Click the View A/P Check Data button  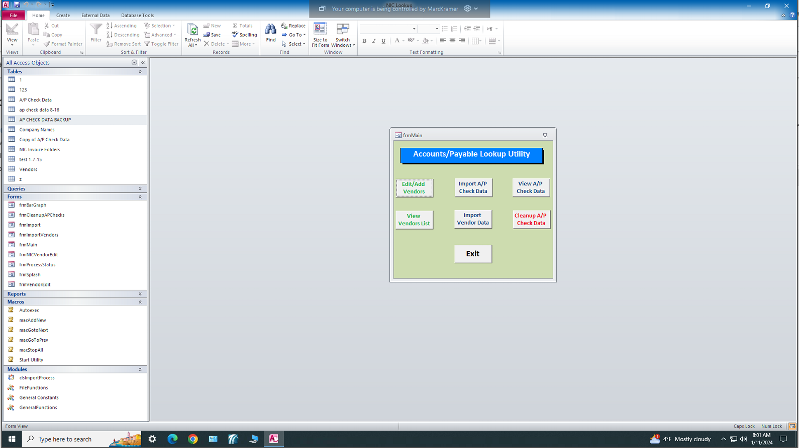[530, 187]
